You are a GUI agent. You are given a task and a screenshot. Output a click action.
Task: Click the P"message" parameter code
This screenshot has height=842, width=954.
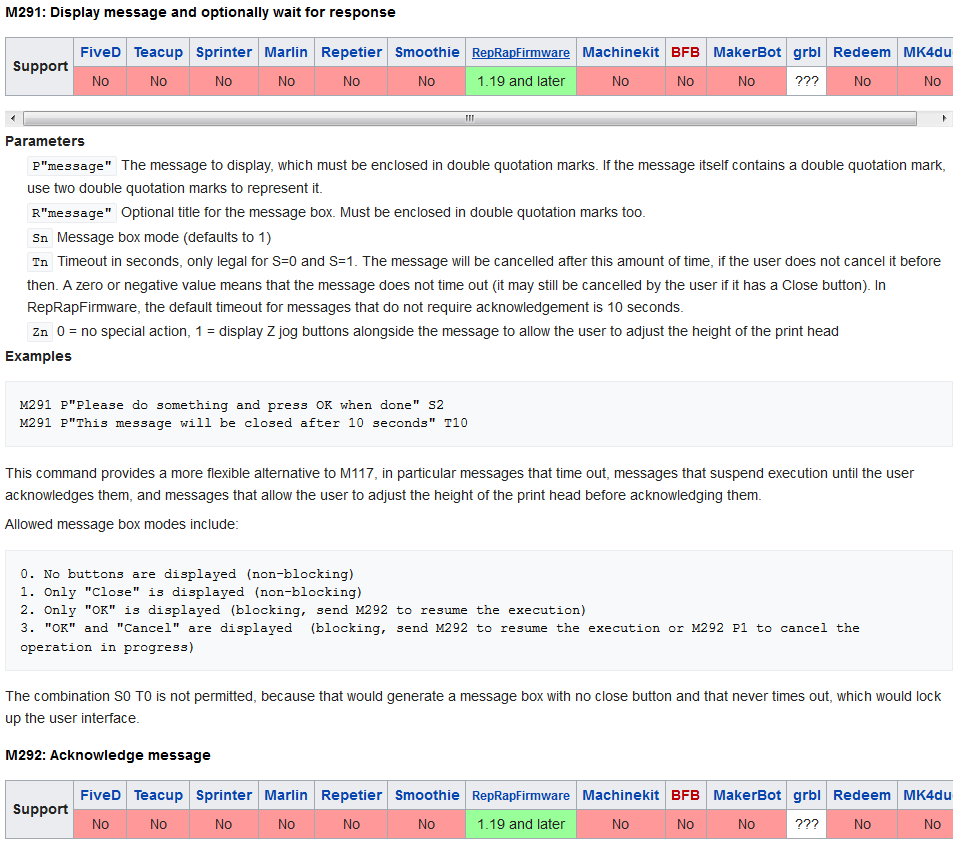tap(72, 165)
